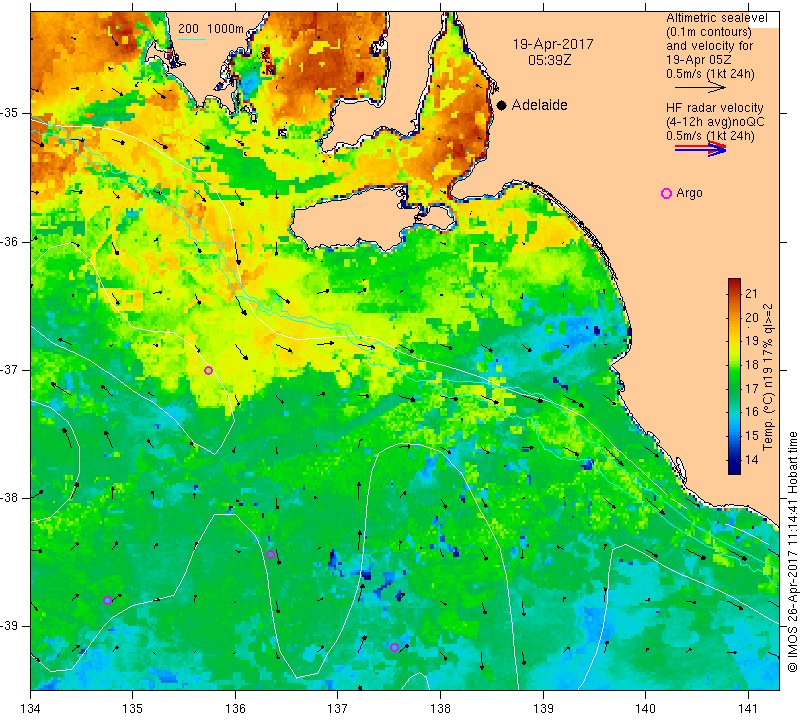This screenshot has height=720, width=800.
Task: Click the colorbar value 16
Action: [x=752, y=412]
